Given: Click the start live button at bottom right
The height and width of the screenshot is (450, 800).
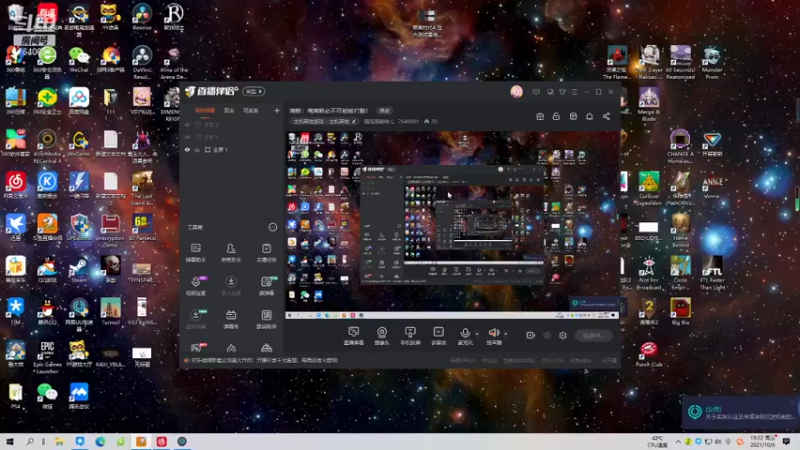Looking at the screenshot, I should tap(593, 335).
